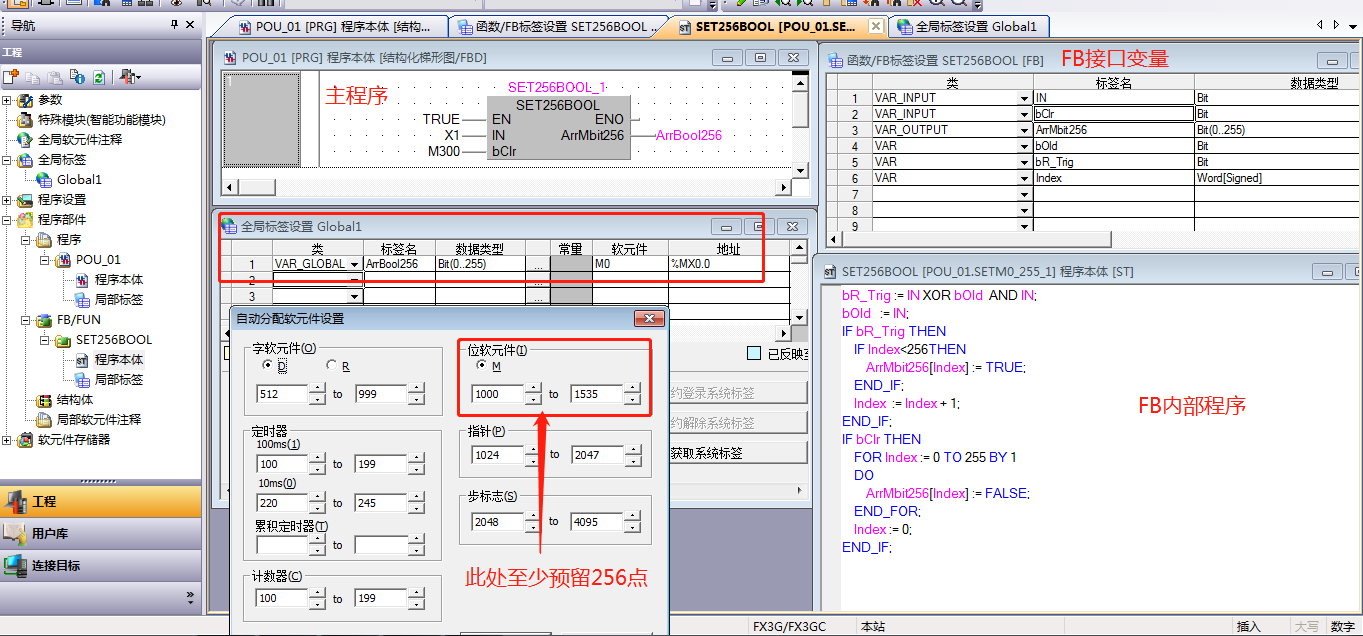This screenshot has height=636, width=1363.
Task: Switch to the 全局标签设置 Global1 tab
Action: pyautogui.click(x=967, y=27)
